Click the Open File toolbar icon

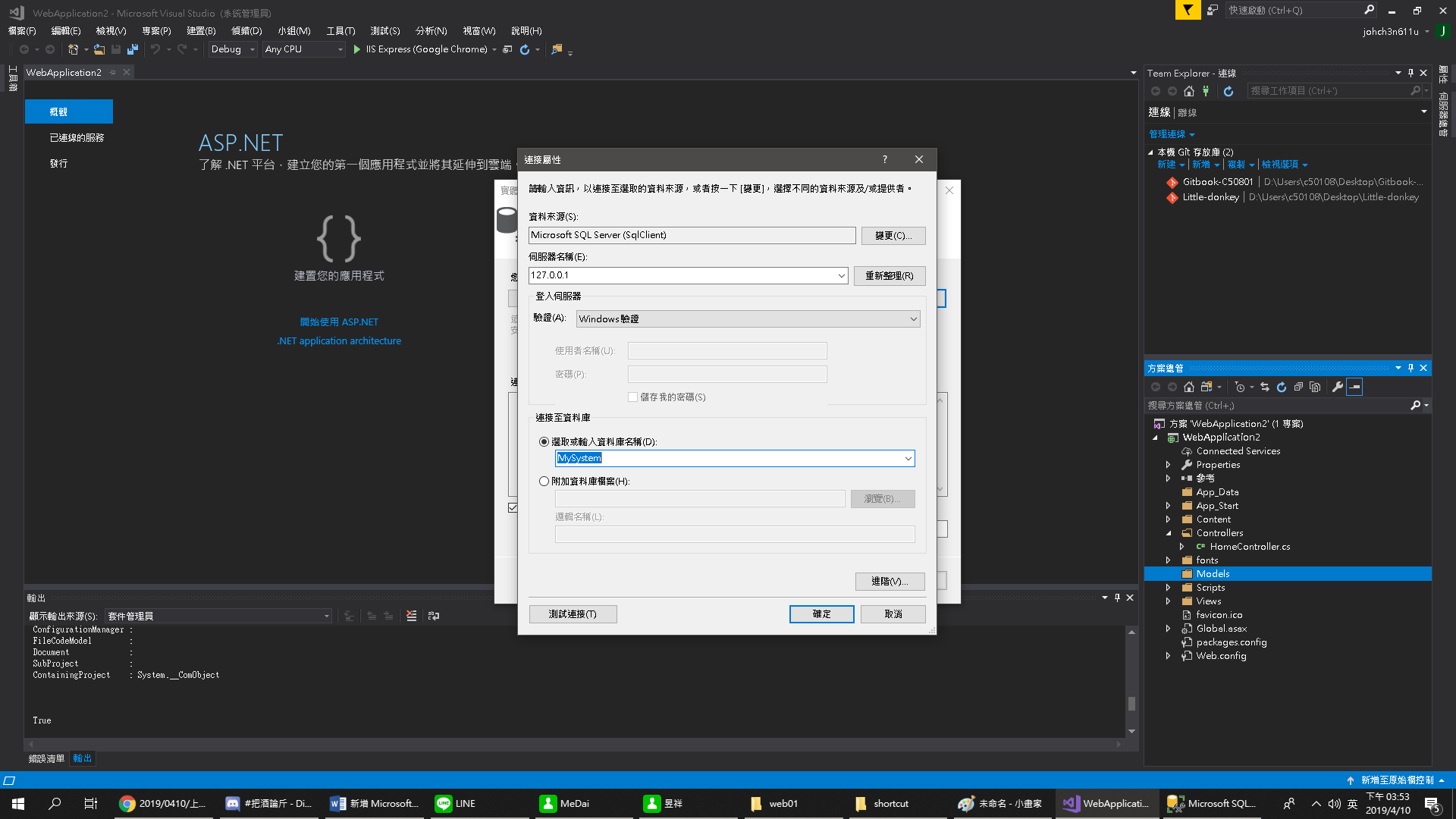tap(99, 49)
